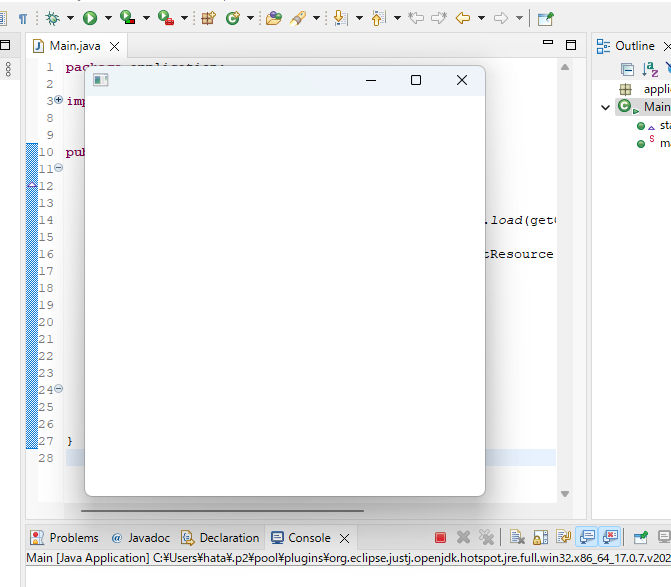The image size is (671, 587).
Task: Click the JavaFX window icon in title bar
Action: [x=101, y=80]
